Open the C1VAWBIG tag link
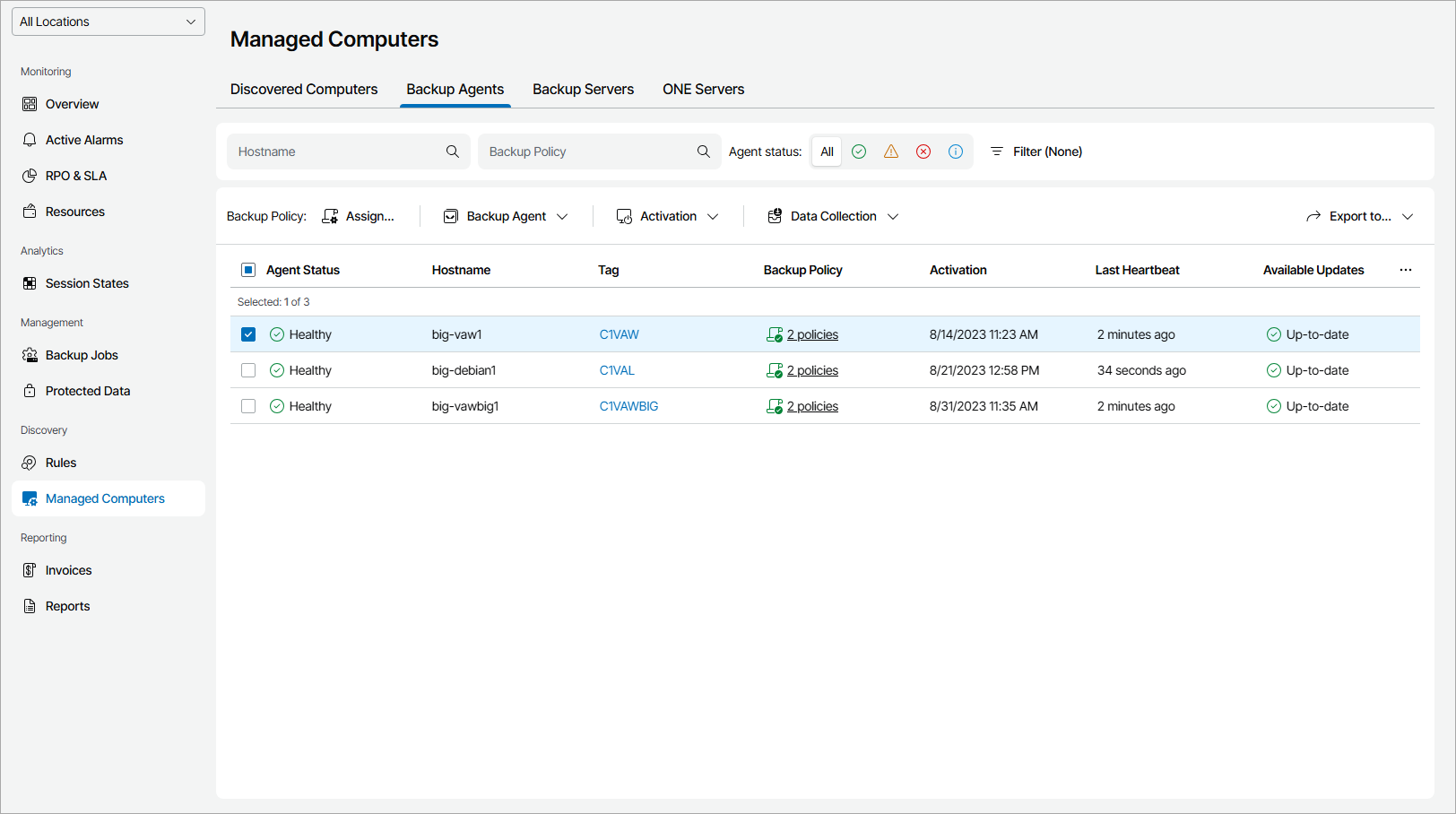This screenshot has height=814, width=1456. (628, 406)
